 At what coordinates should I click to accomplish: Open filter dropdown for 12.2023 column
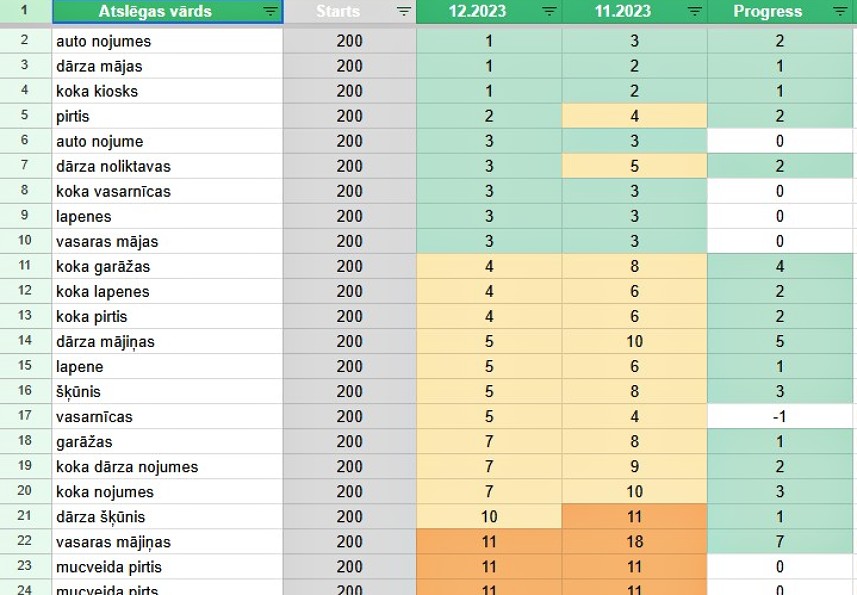(549, 12)
